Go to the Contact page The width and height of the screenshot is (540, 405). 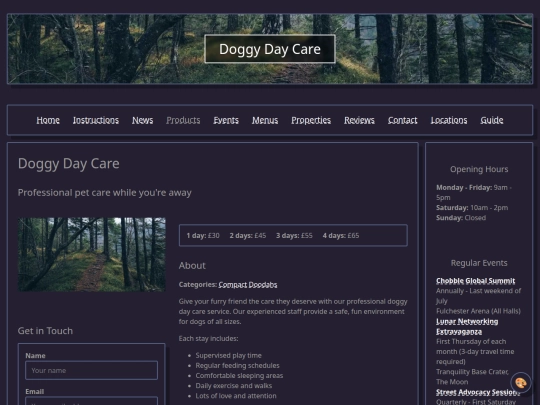[x=403, y=120]
